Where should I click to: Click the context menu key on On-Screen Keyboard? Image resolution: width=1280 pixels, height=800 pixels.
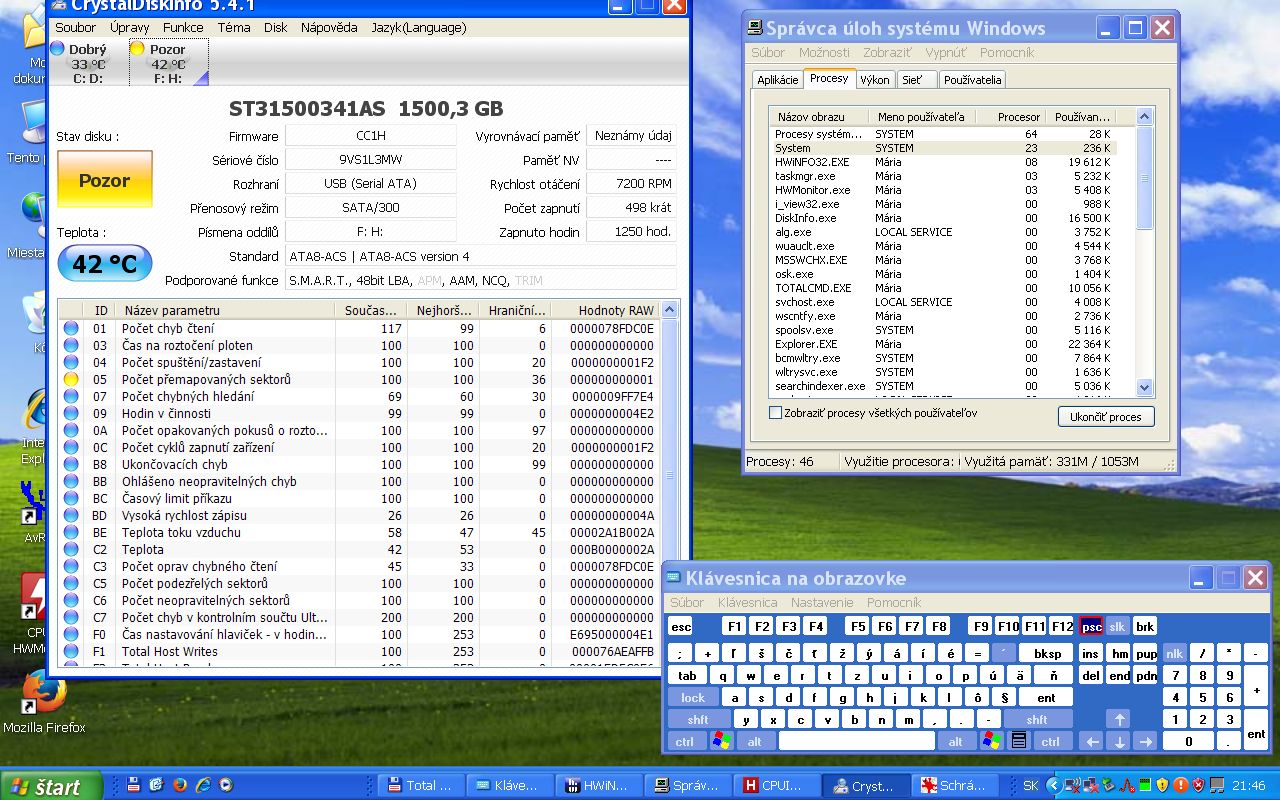[x=1019, y=741]
